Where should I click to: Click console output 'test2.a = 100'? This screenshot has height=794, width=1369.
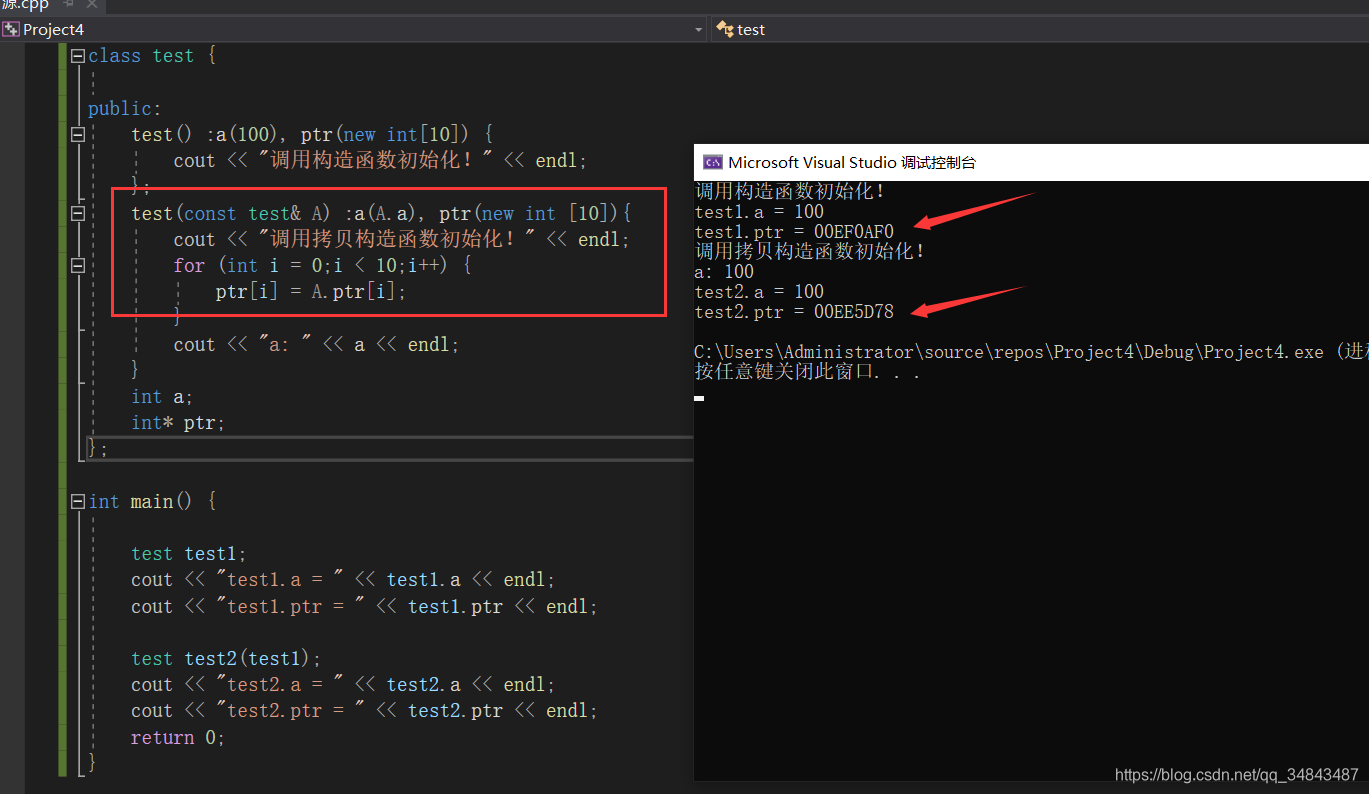(x=759, y=292)
